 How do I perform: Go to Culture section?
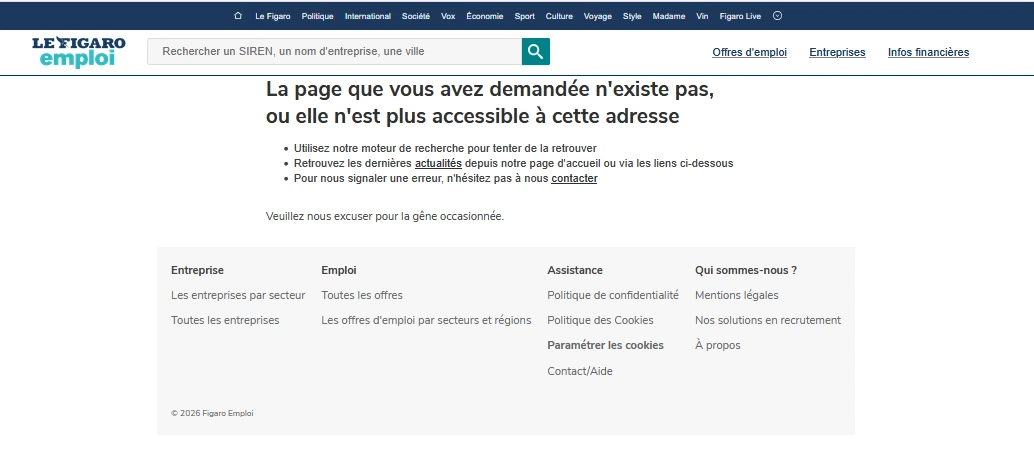(559, 16)
